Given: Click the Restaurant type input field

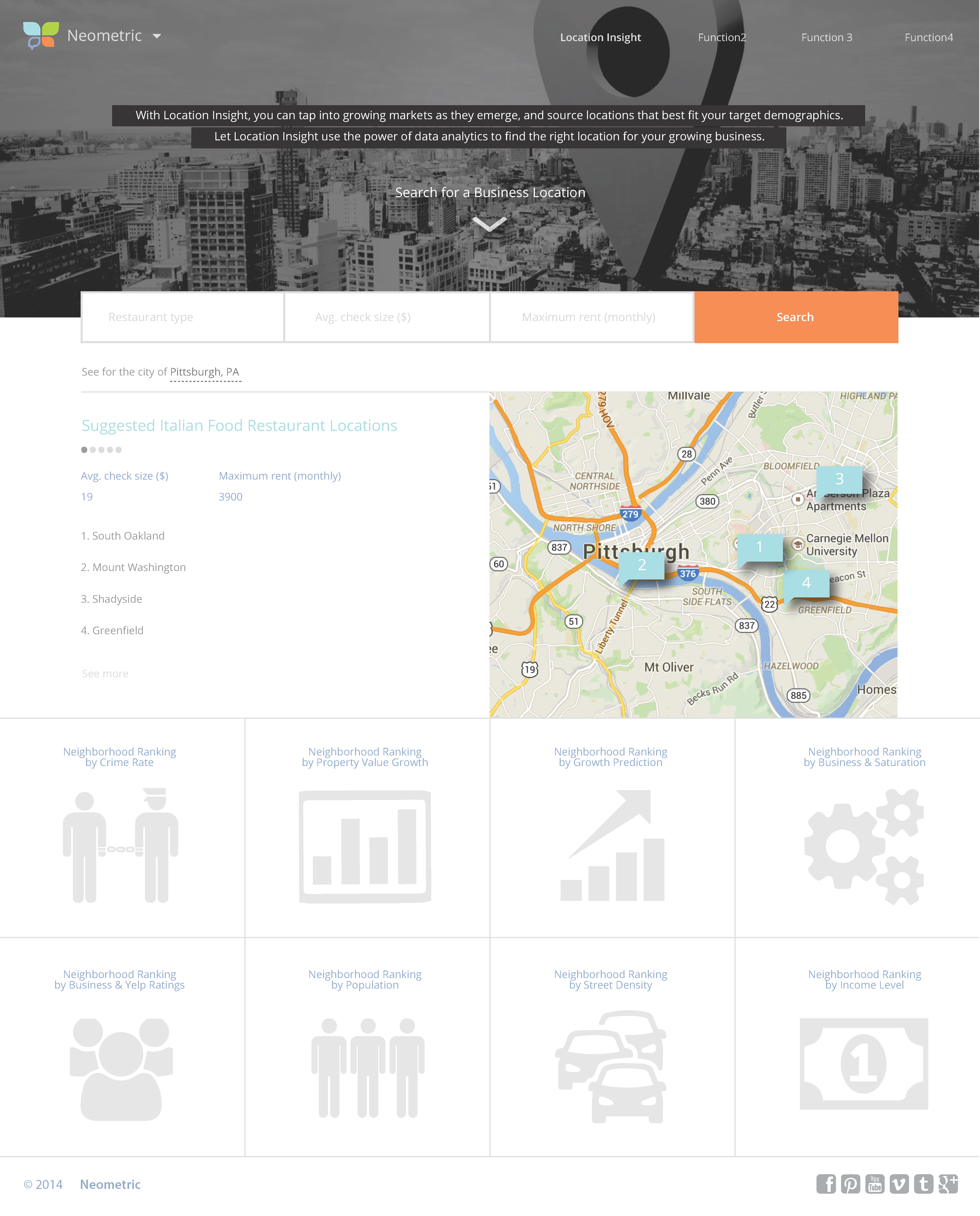Looking at the screenshot, I should pos(182,317).
